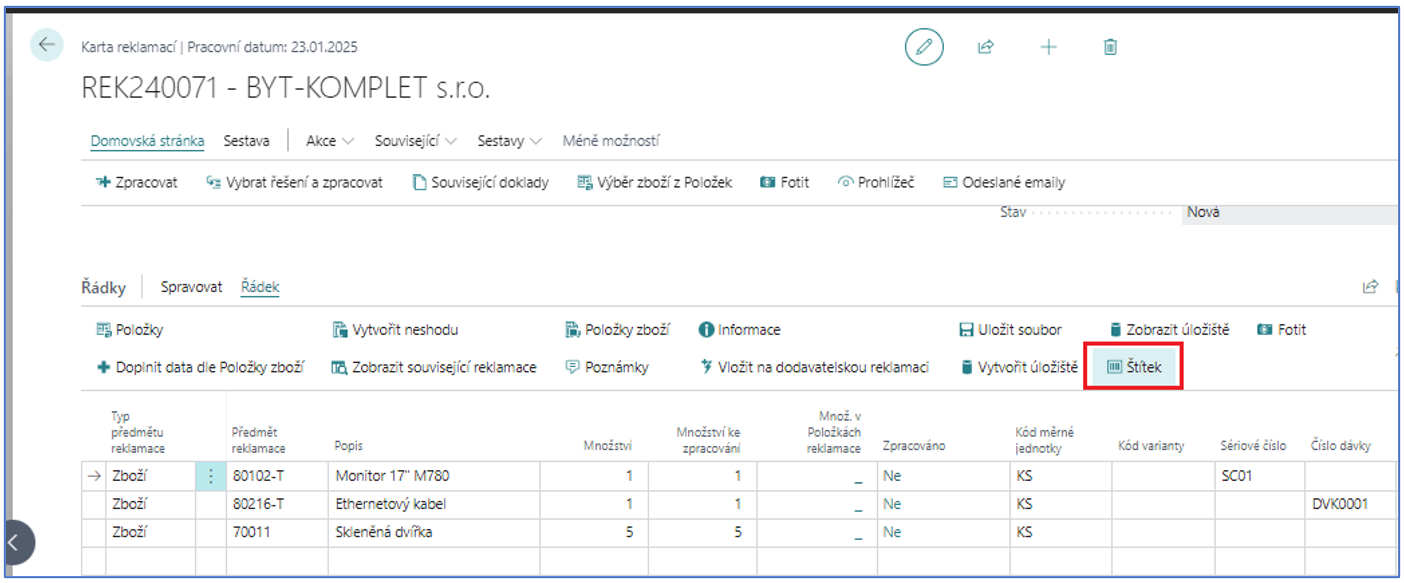Expand the Související dropdown menu
This screenshot has height=583, width=1404.
pos(416,141)
